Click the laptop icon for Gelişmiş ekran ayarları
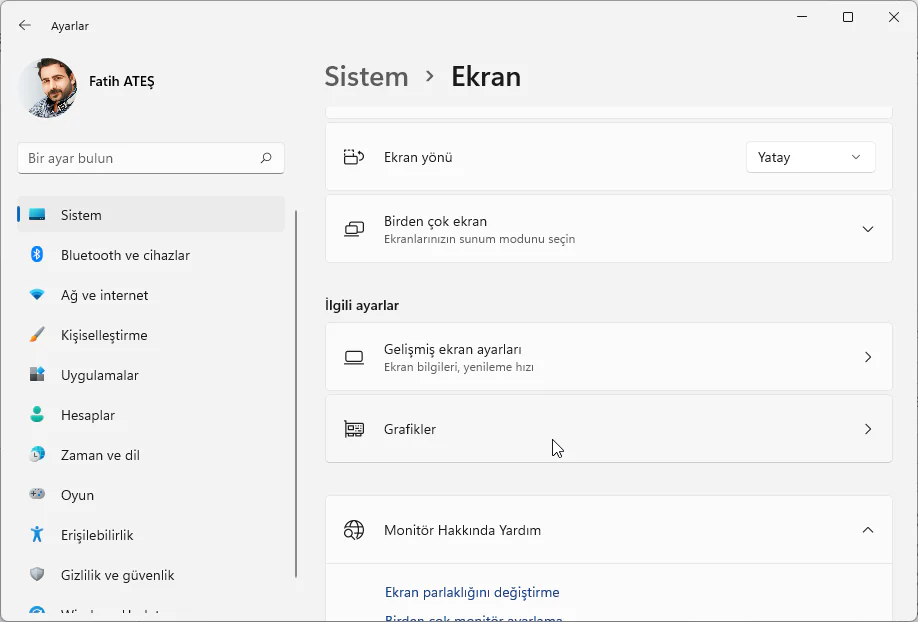The image size is (918, 622). [x=354, y=357]
